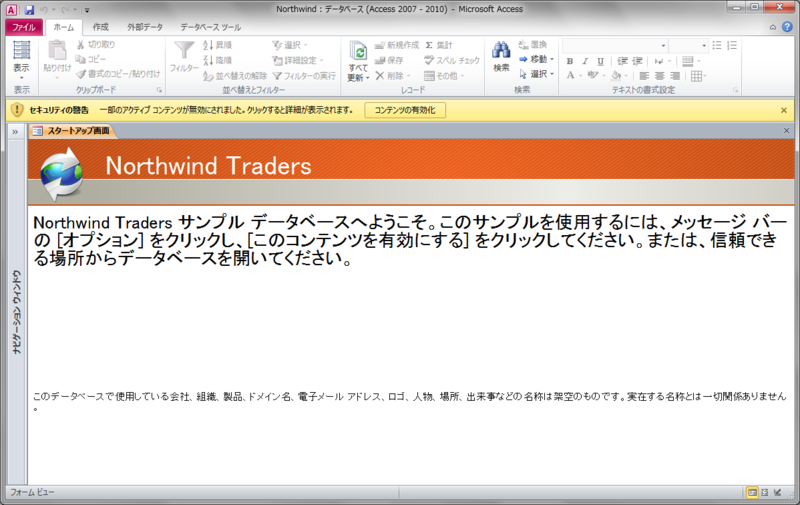Click the すべて更新 refresh all icon
The height and width of the screenshot is (505, 800).
(x=358, y=51)
